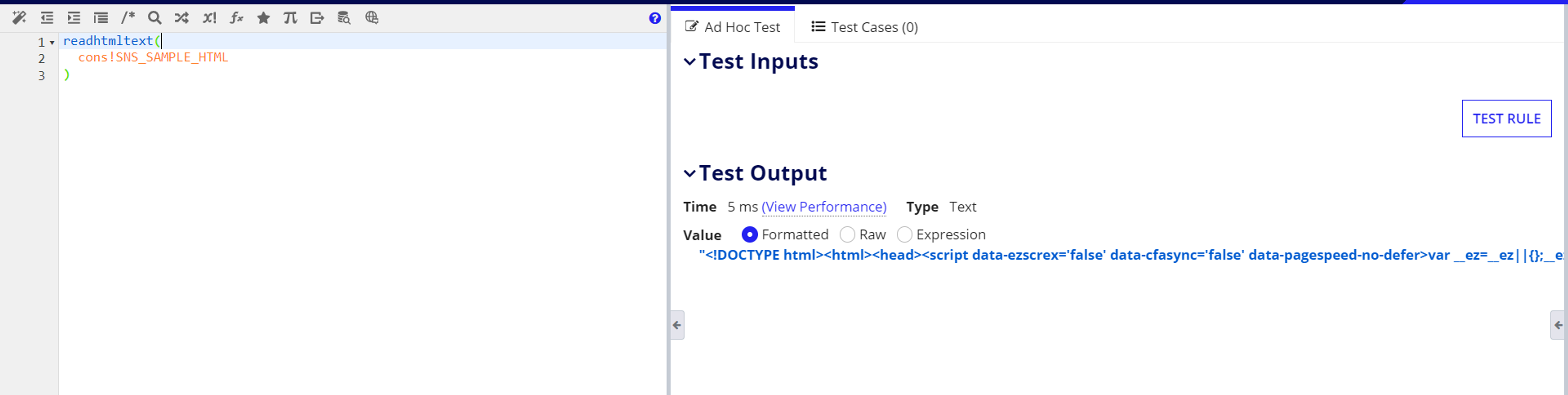The image size is (1568, 395).
Task: Open the search magnifier in editor toolbar
Action: tap(155, 18)
